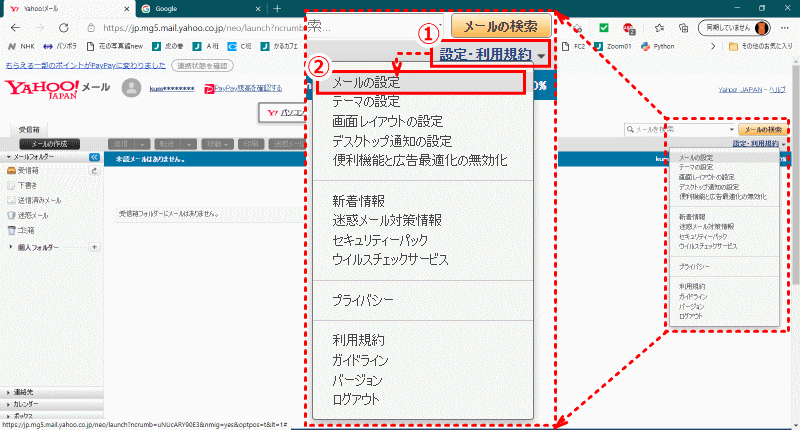Click the Yahoo! JAPAN メール logo

coord(57,89)
